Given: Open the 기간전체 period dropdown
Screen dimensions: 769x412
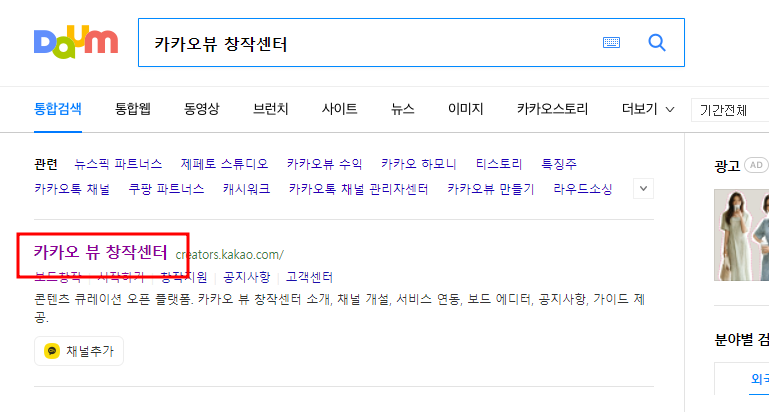Looking at the screenshot, I should (730, 110).
